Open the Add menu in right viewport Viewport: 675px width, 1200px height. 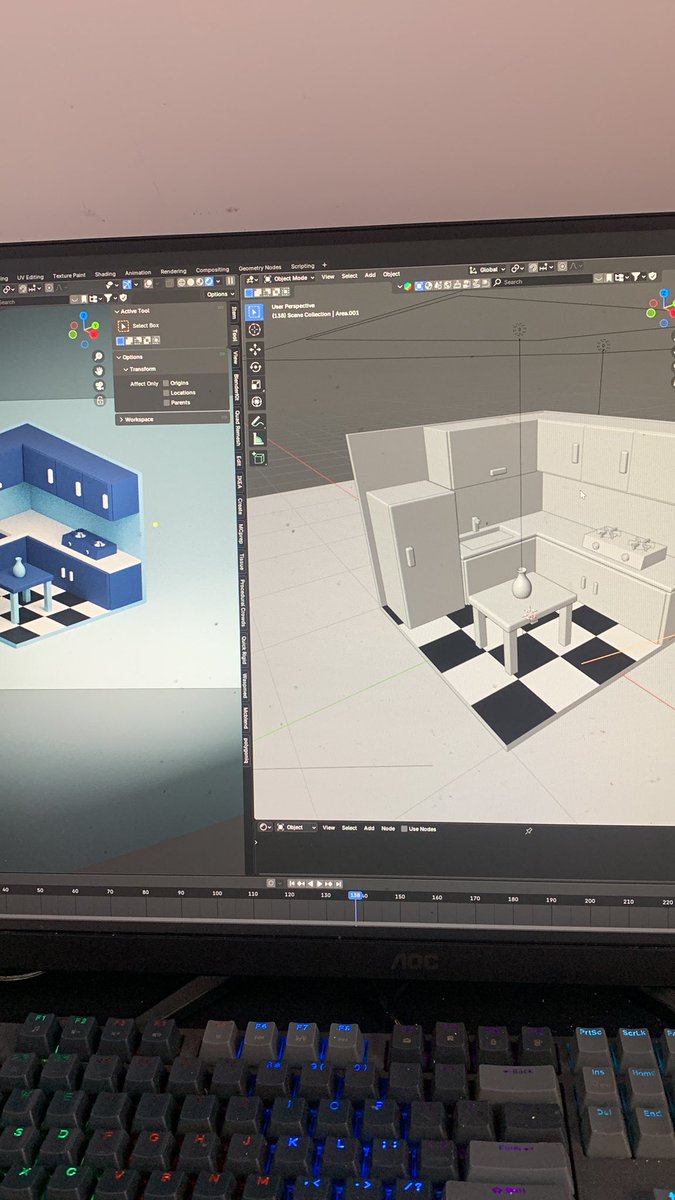pyautogui.click(x=370, y=275)
